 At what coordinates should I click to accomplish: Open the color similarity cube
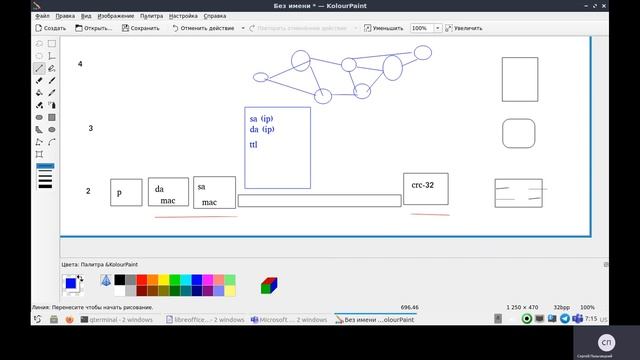pos(269,285)
